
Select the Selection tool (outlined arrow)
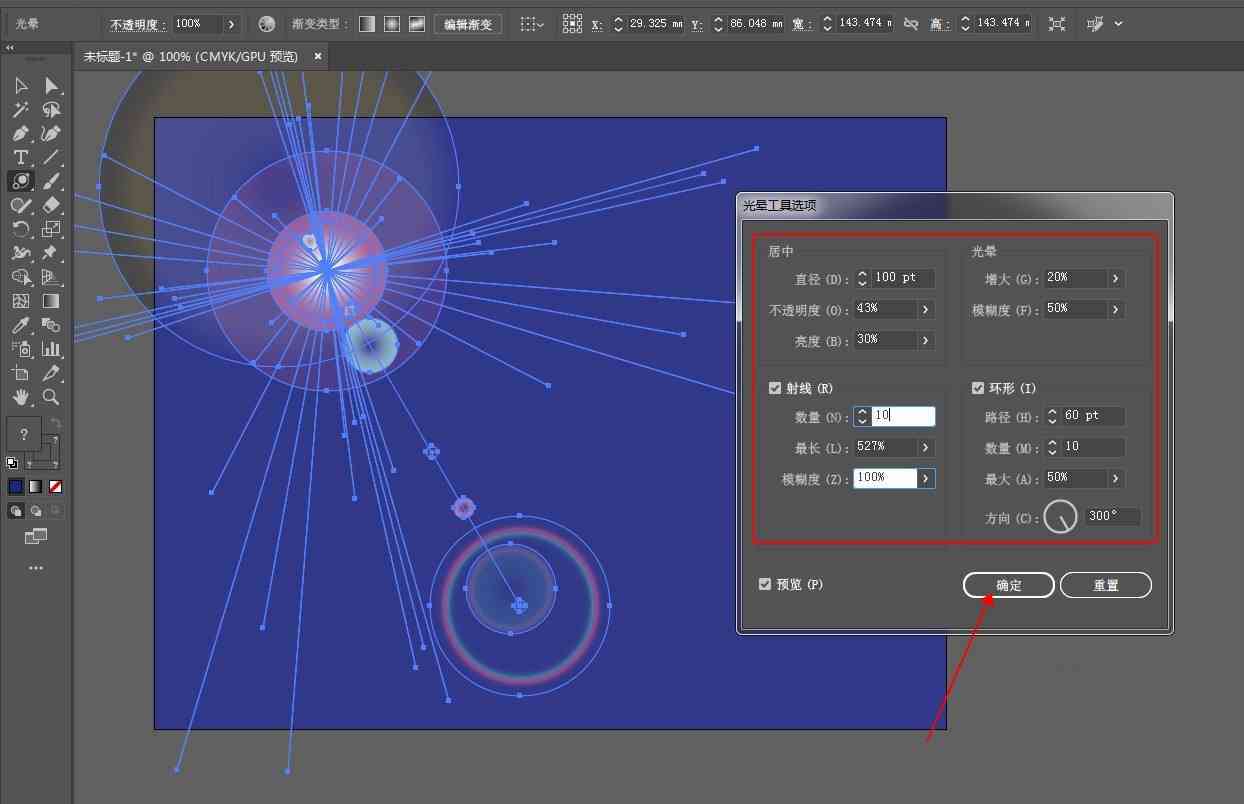coord(20,86)
